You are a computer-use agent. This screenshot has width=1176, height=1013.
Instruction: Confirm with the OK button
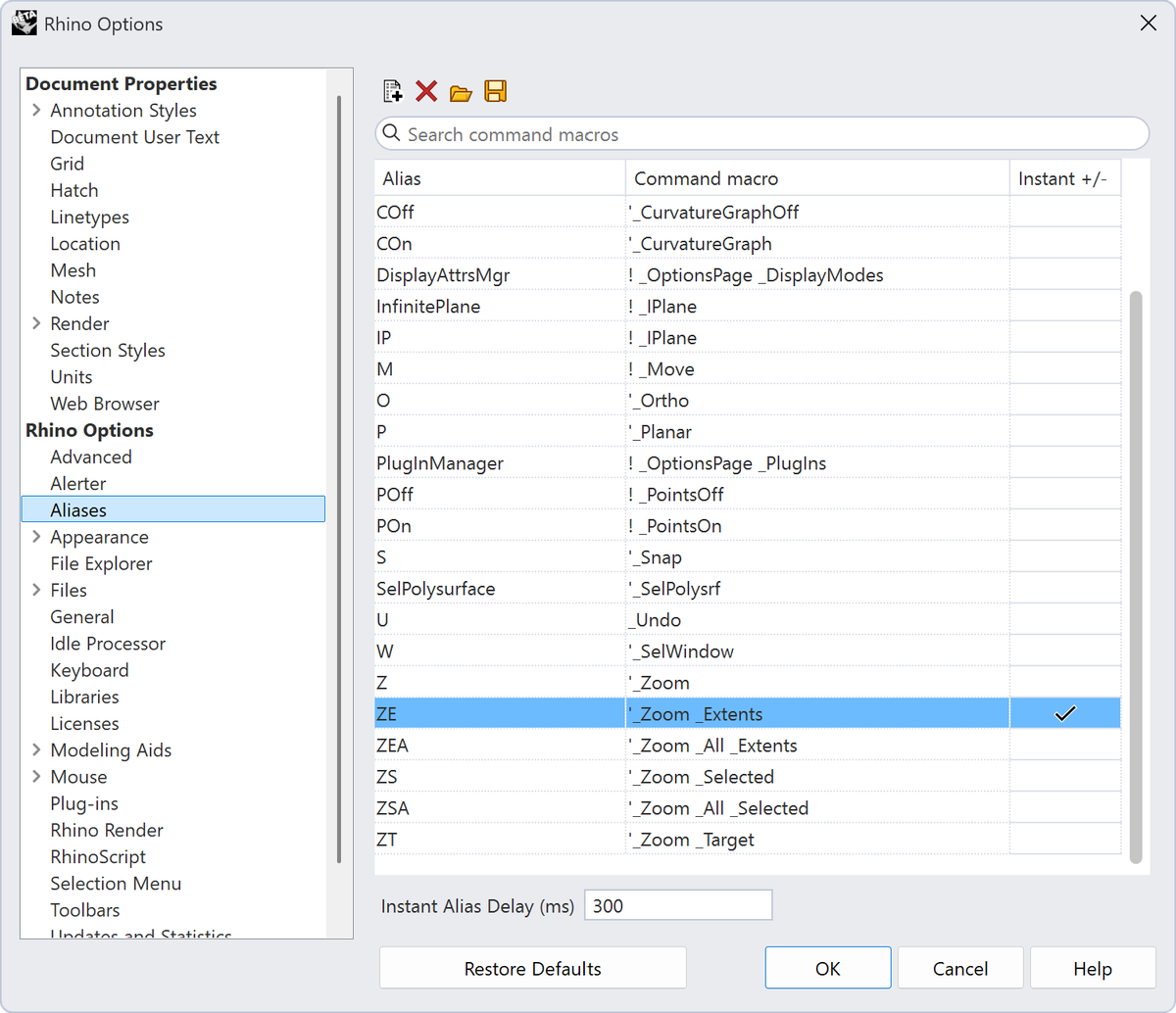point(828,969)
